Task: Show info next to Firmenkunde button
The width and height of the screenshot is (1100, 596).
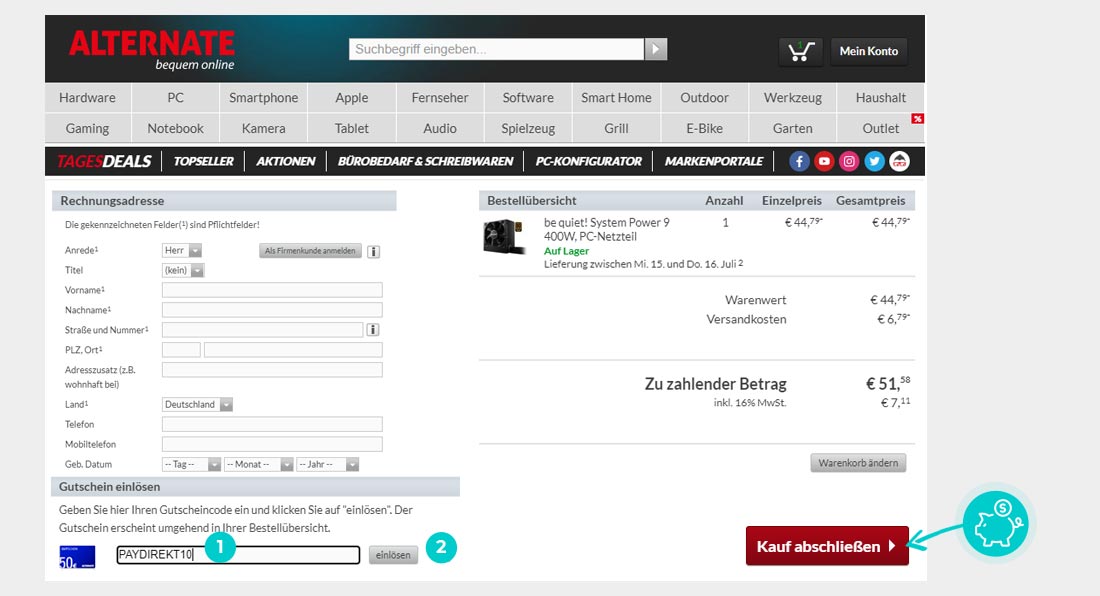Action: point(374,251)
